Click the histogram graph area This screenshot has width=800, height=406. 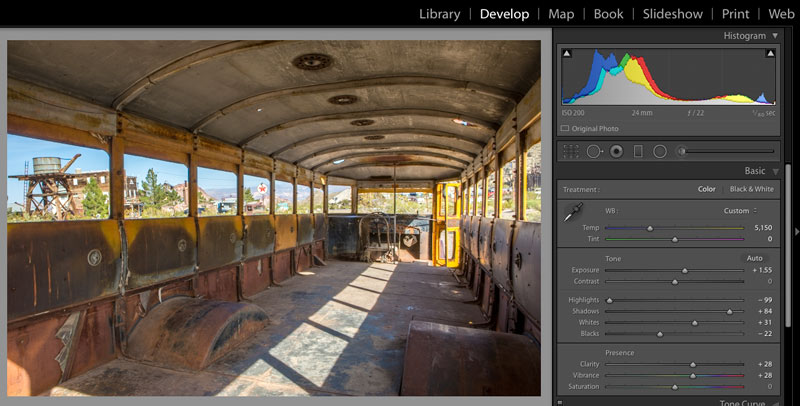(668, 77)
